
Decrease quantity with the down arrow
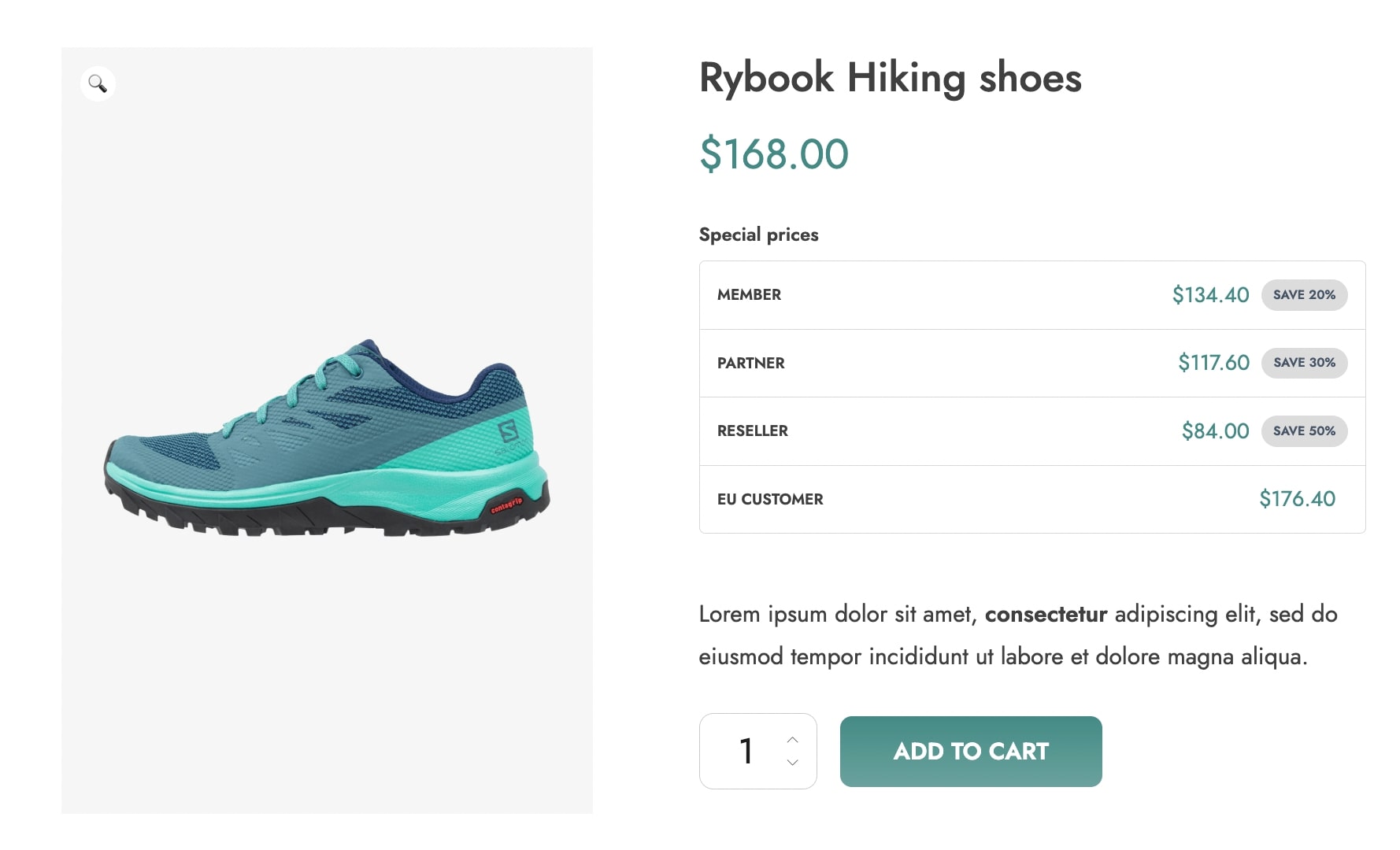pos(793,763)
